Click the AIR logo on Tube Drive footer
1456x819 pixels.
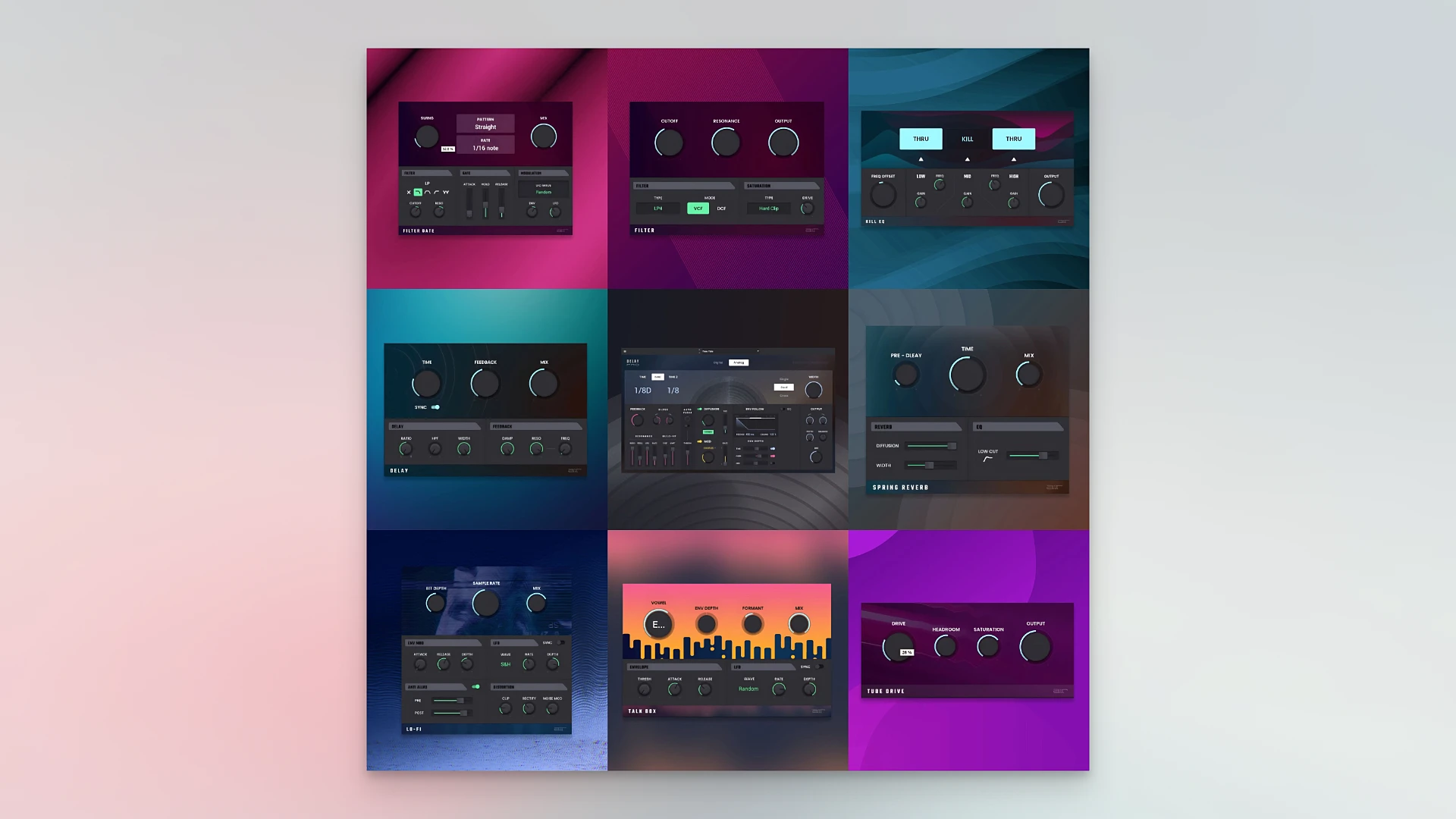(1060, 691)
